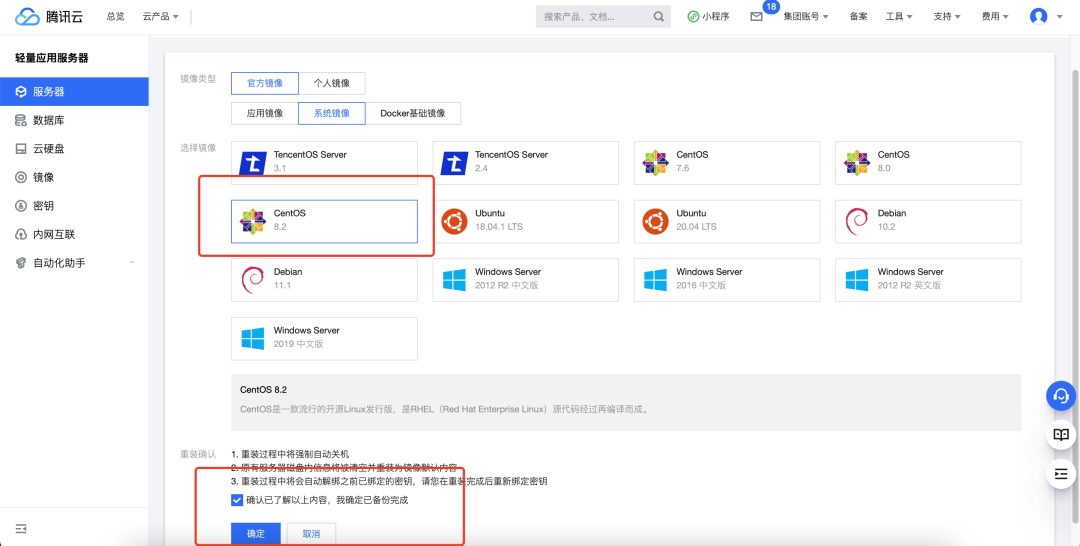Open the 备案 menu item
This screenshot has width=1080, height=546.
(858, 17)
